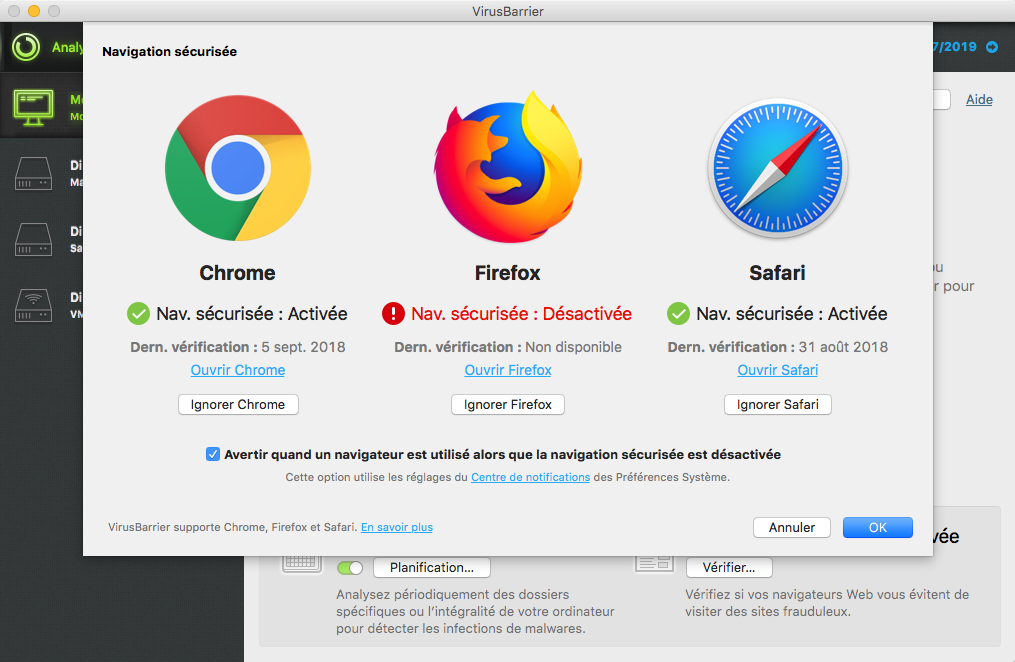Click Dern. vérification : 31 août 2018
Screen dimensions: 1015x662
(x=777, y=348)
